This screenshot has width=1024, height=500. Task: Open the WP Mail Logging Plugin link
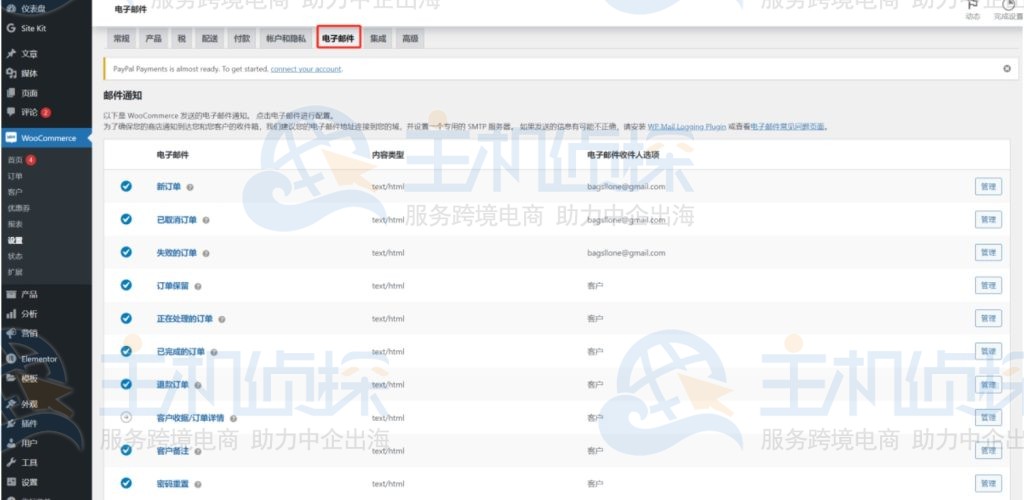pyautogui.click(x=686, y=127)
